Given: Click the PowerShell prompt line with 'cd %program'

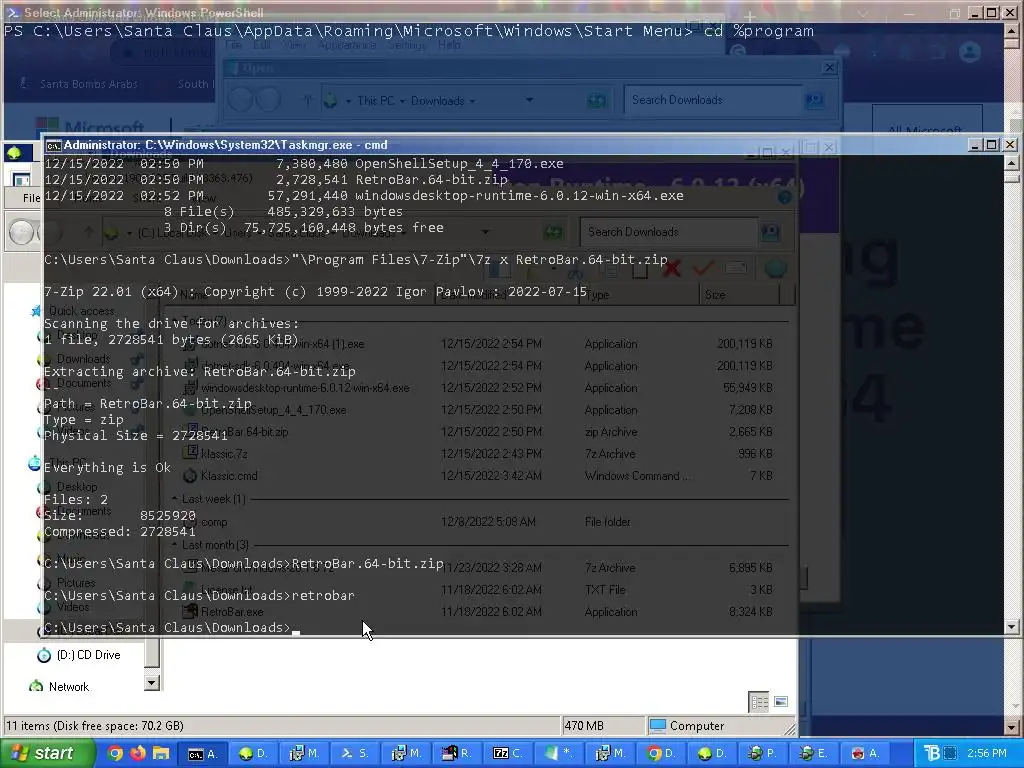Looking at the screenshot, I should tap(409, 31).
